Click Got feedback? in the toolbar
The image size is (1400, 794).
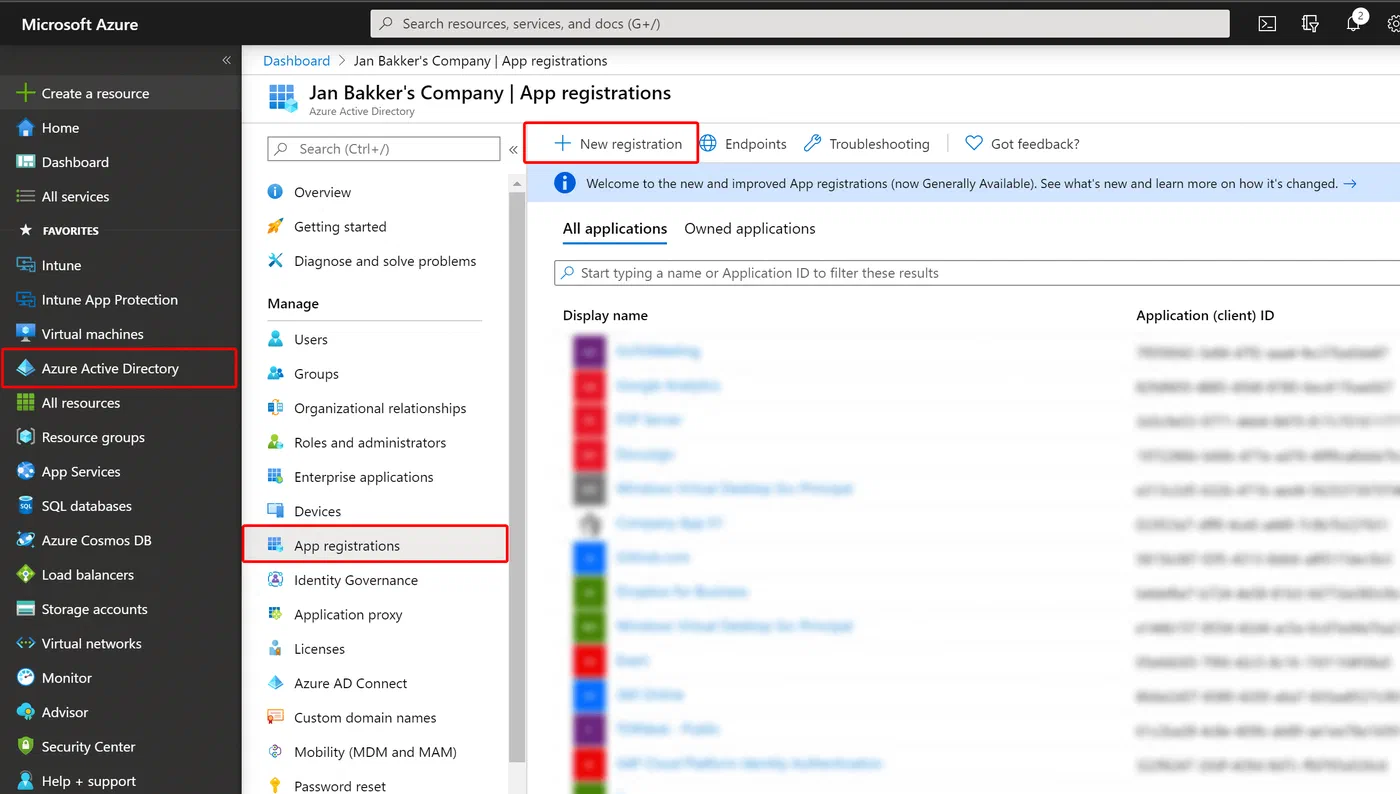coord(1022,144)
